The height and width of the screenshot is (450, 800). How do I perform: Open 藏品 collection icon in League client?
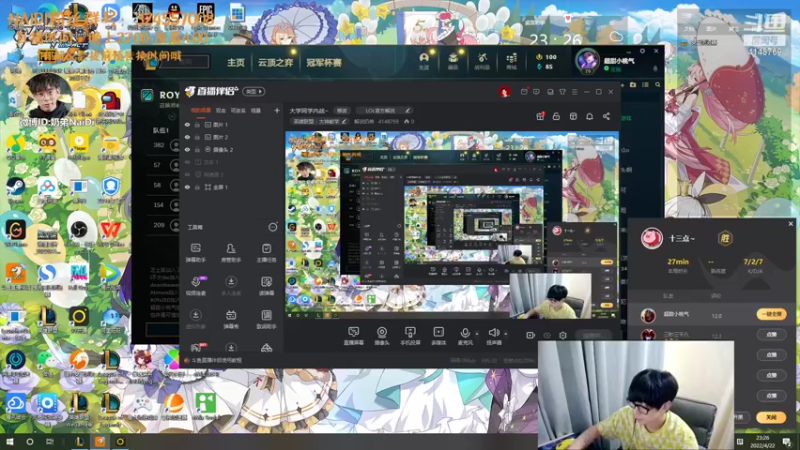pyautogui.click(x=453, y=61)
